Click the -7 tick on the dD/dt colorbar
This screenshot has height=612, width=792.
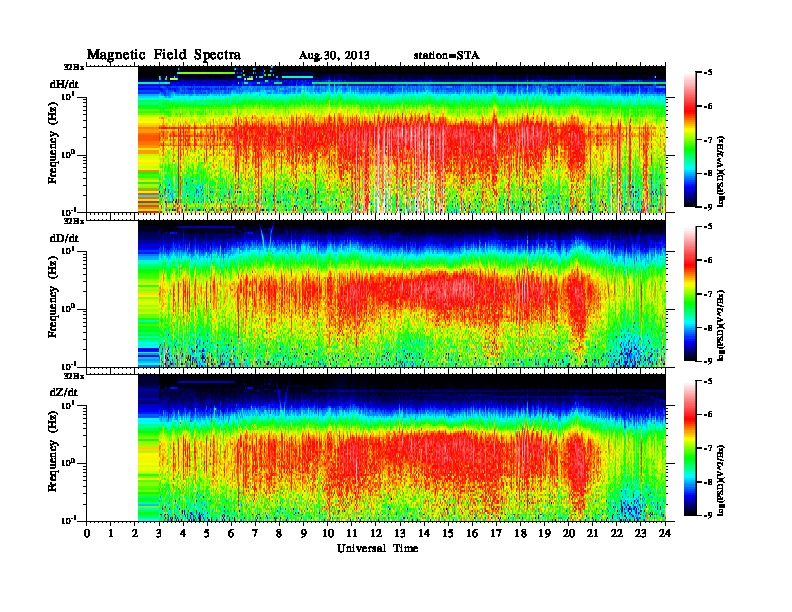click(708, 294)
